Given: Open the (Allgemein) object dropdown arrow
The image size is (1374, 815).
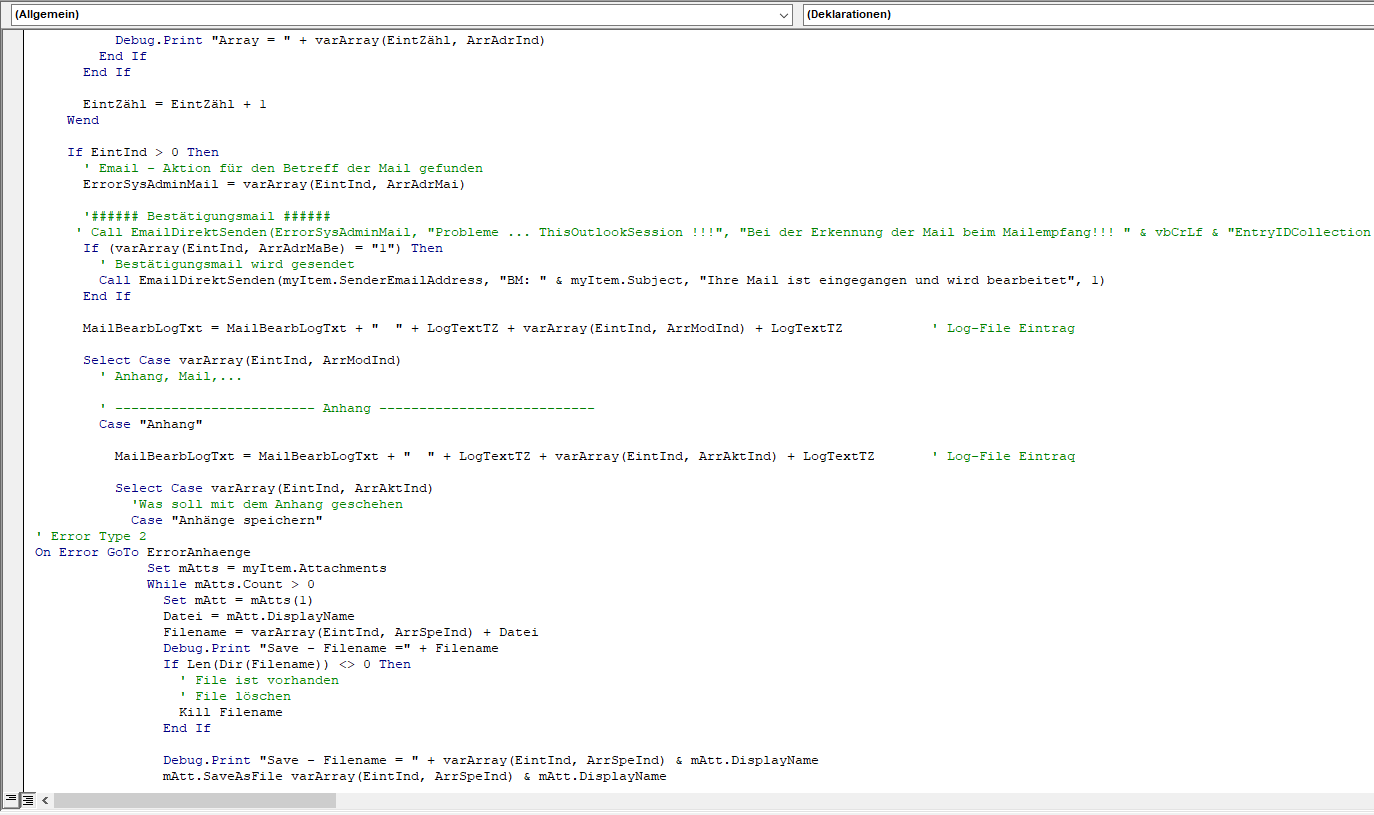Looking at the screenshot, I should 783,14.
